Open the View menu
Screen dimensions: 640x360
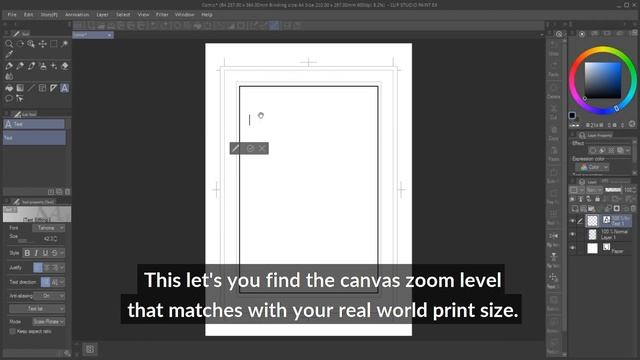pyautogui.click(x=143, y=14)
